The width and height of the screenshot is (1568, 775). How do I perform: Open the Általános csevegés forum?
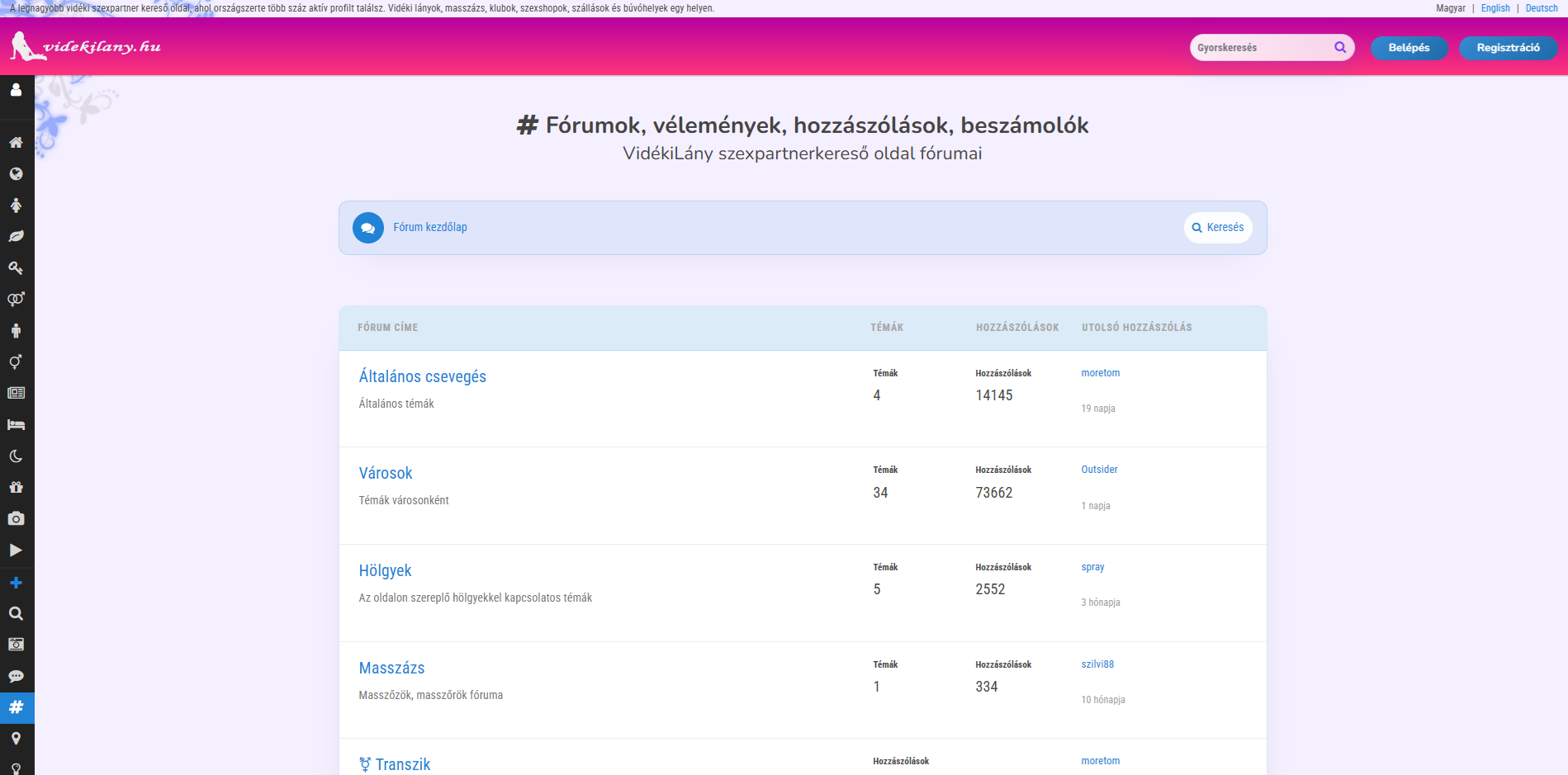(x=422, y=376)
